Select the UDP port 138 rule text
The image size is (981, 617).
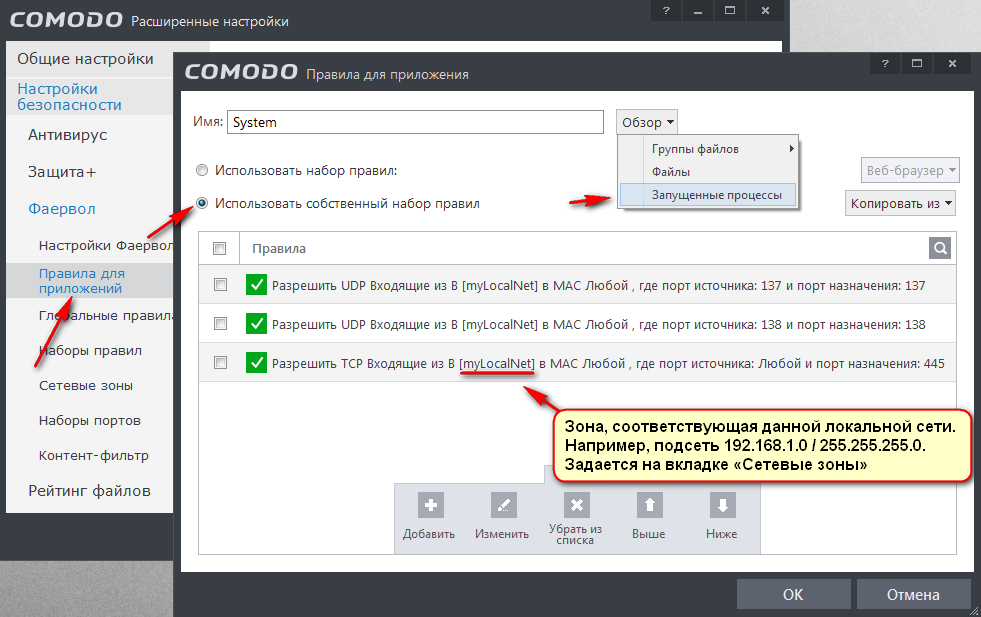(x=598, y=324)
